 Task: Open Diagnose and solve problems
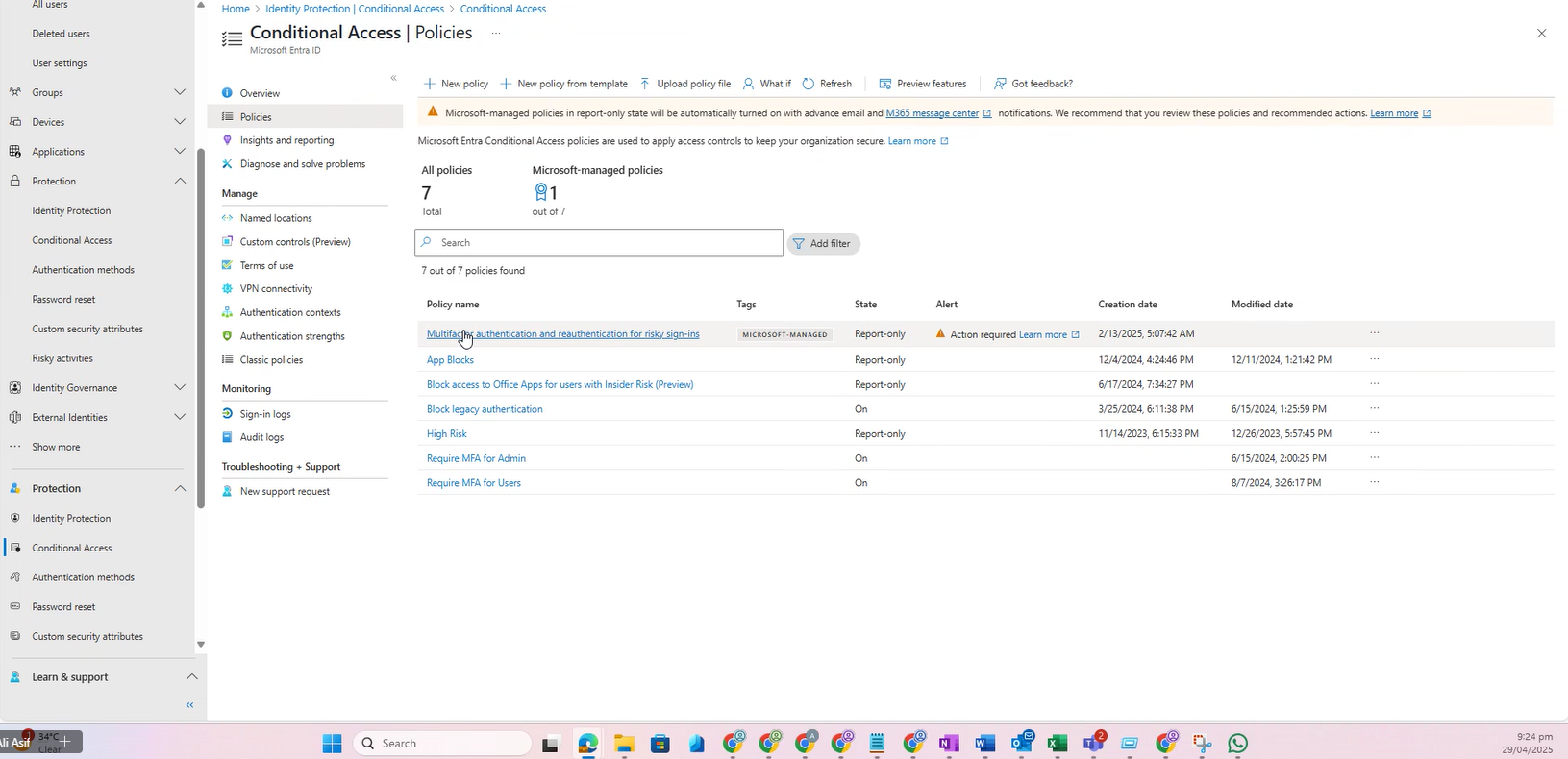tap(305, 164)
